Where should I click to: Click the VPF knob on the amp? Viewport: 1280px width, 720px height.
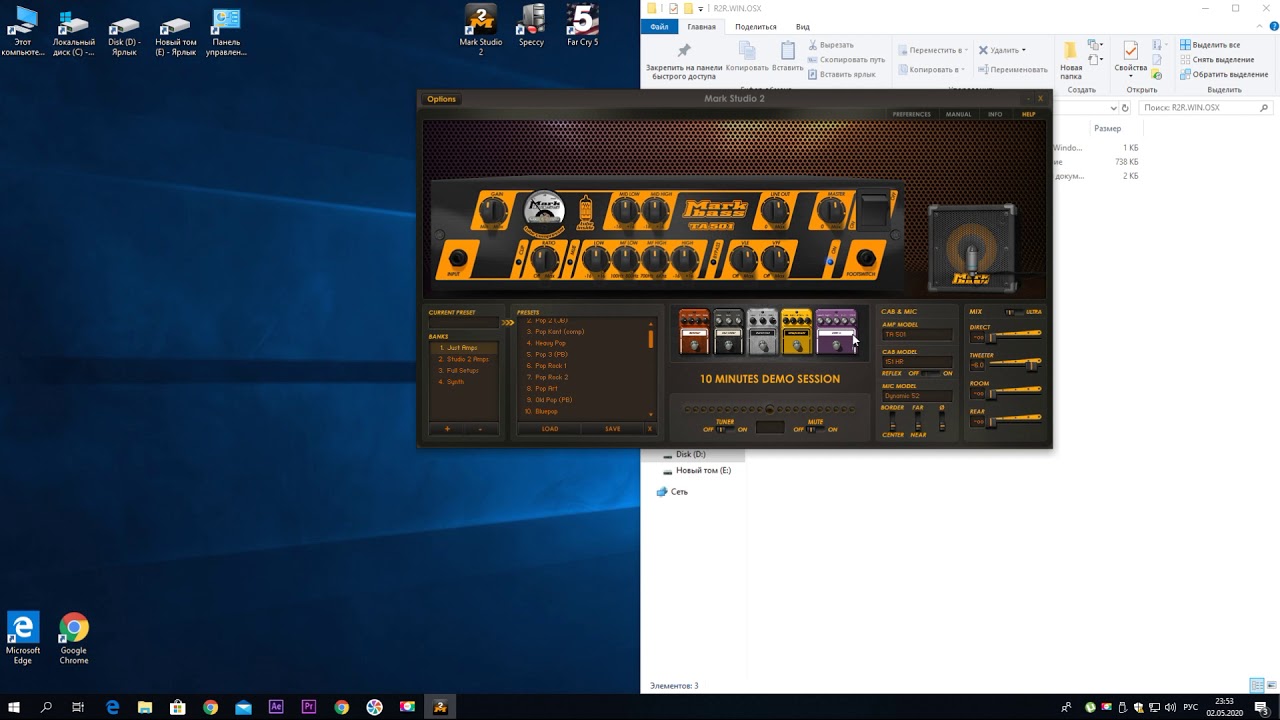(775, 259)
